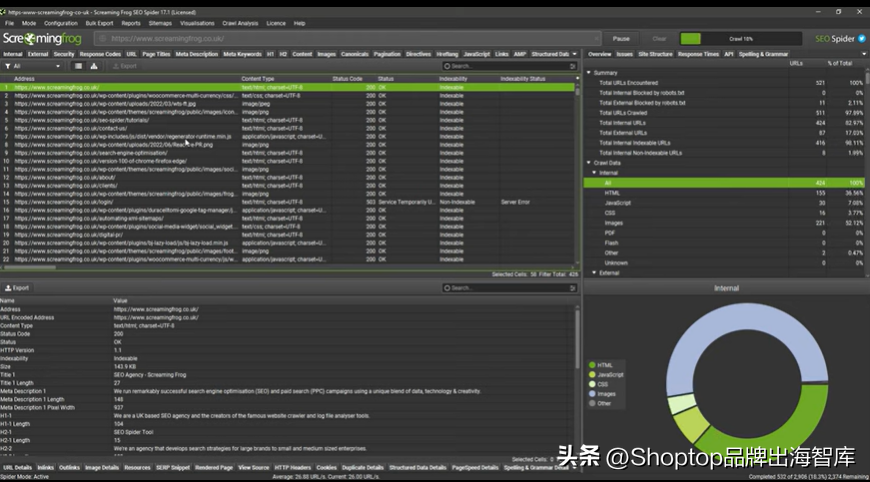Open the Site Structure tab
Image resolution: width=870 pixels, height=482 pixels.
(655, 54)
